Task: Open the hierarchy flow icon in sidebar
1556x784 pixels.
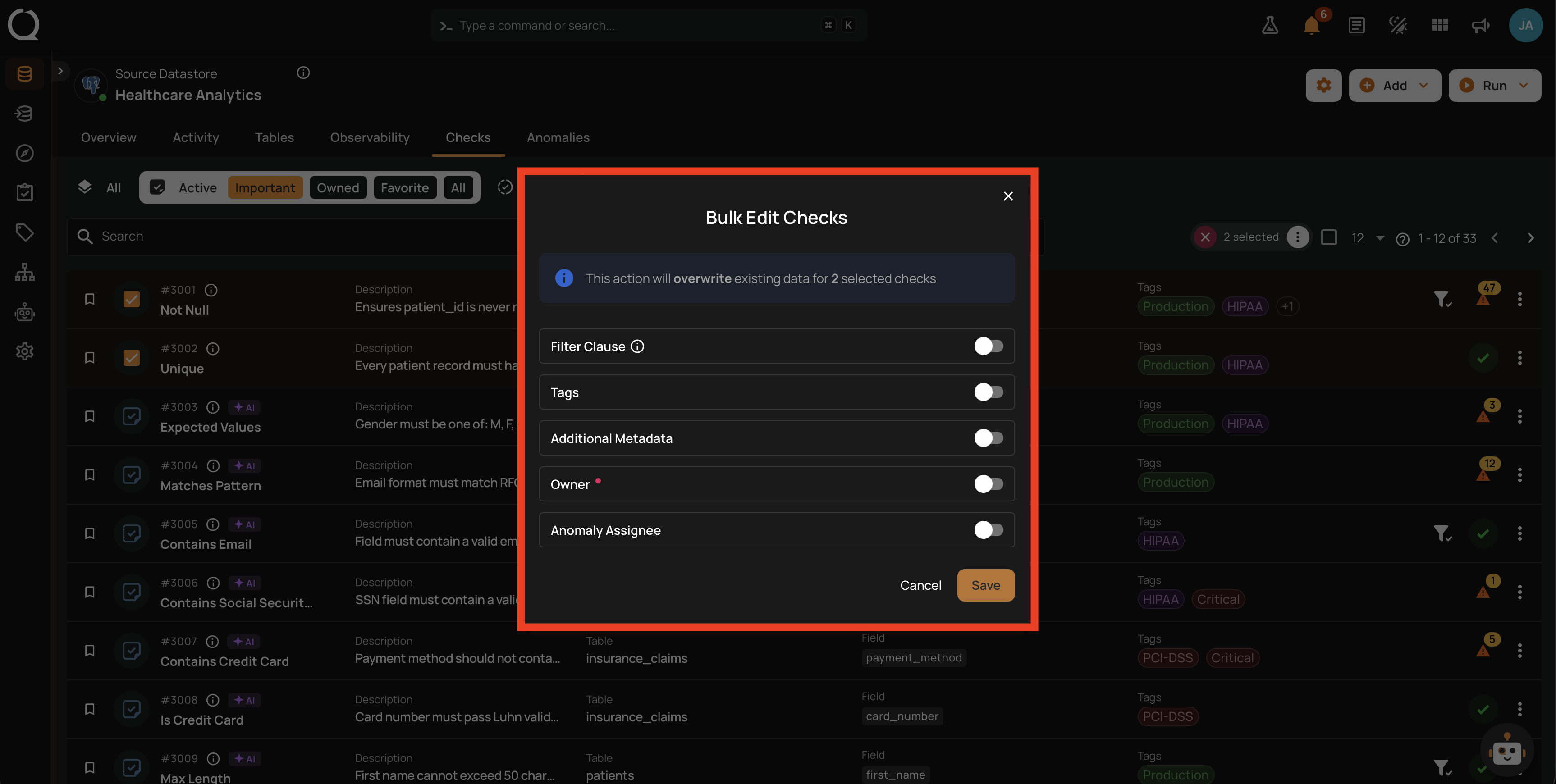Action: pyautogui.click(x=25, y=273)
